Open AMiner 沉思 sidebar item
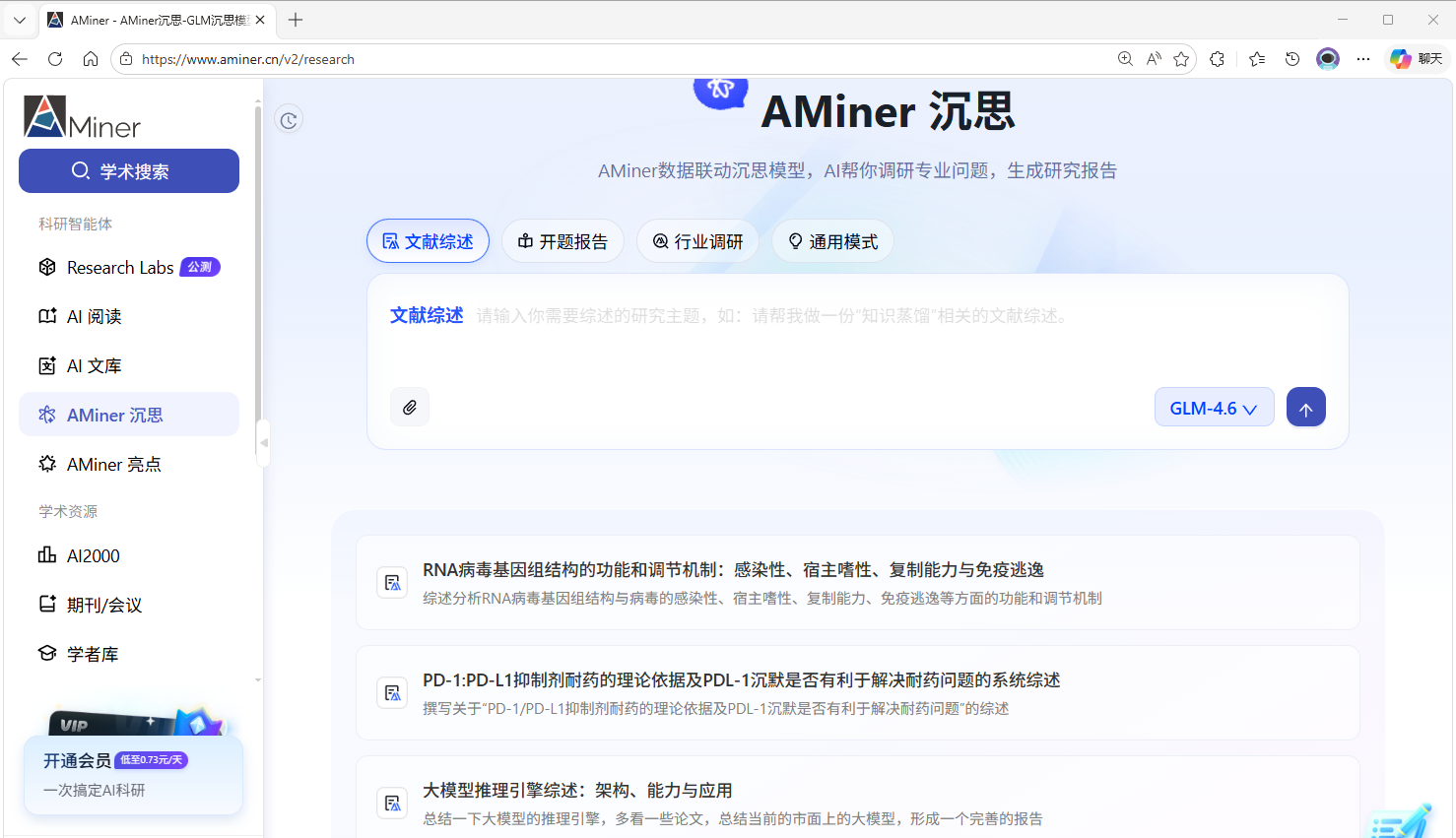Viewport: 1456px width, 838px height. (129, 415)
